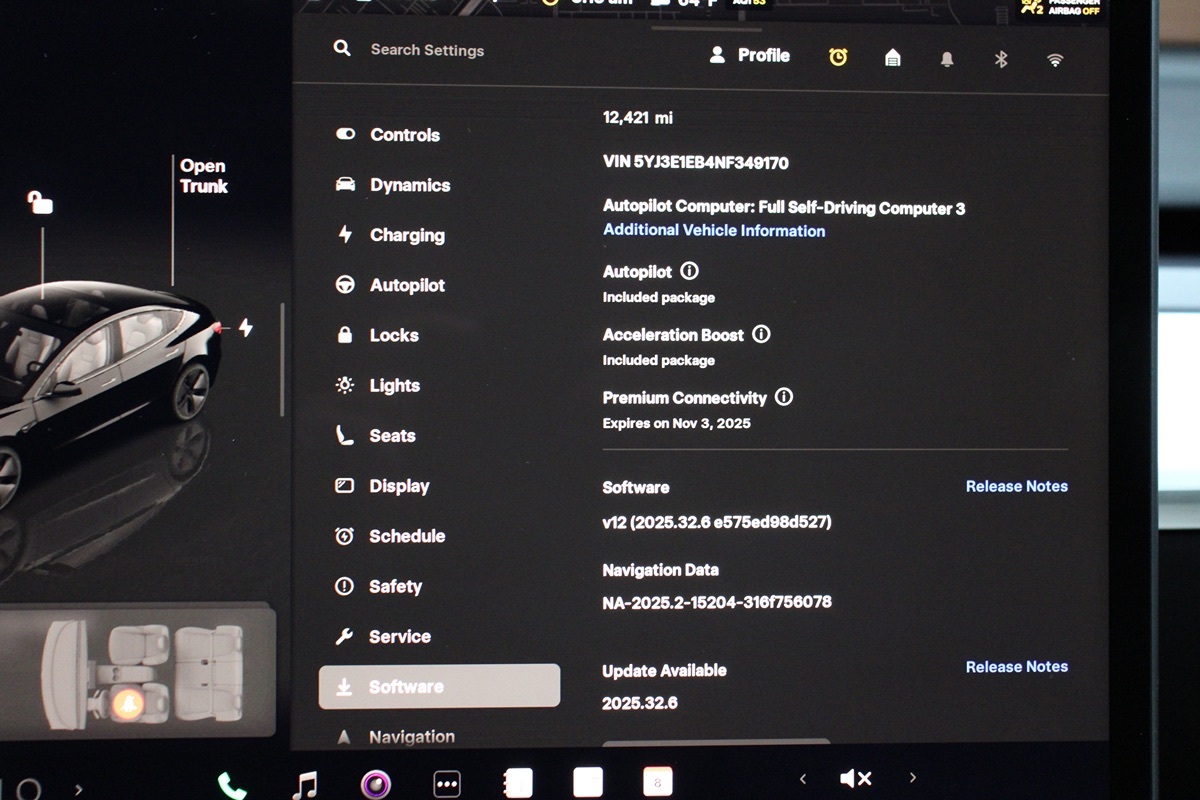View notifications via the bell icon
Viewport: 1200px width, 800px height.
(947, 59)
